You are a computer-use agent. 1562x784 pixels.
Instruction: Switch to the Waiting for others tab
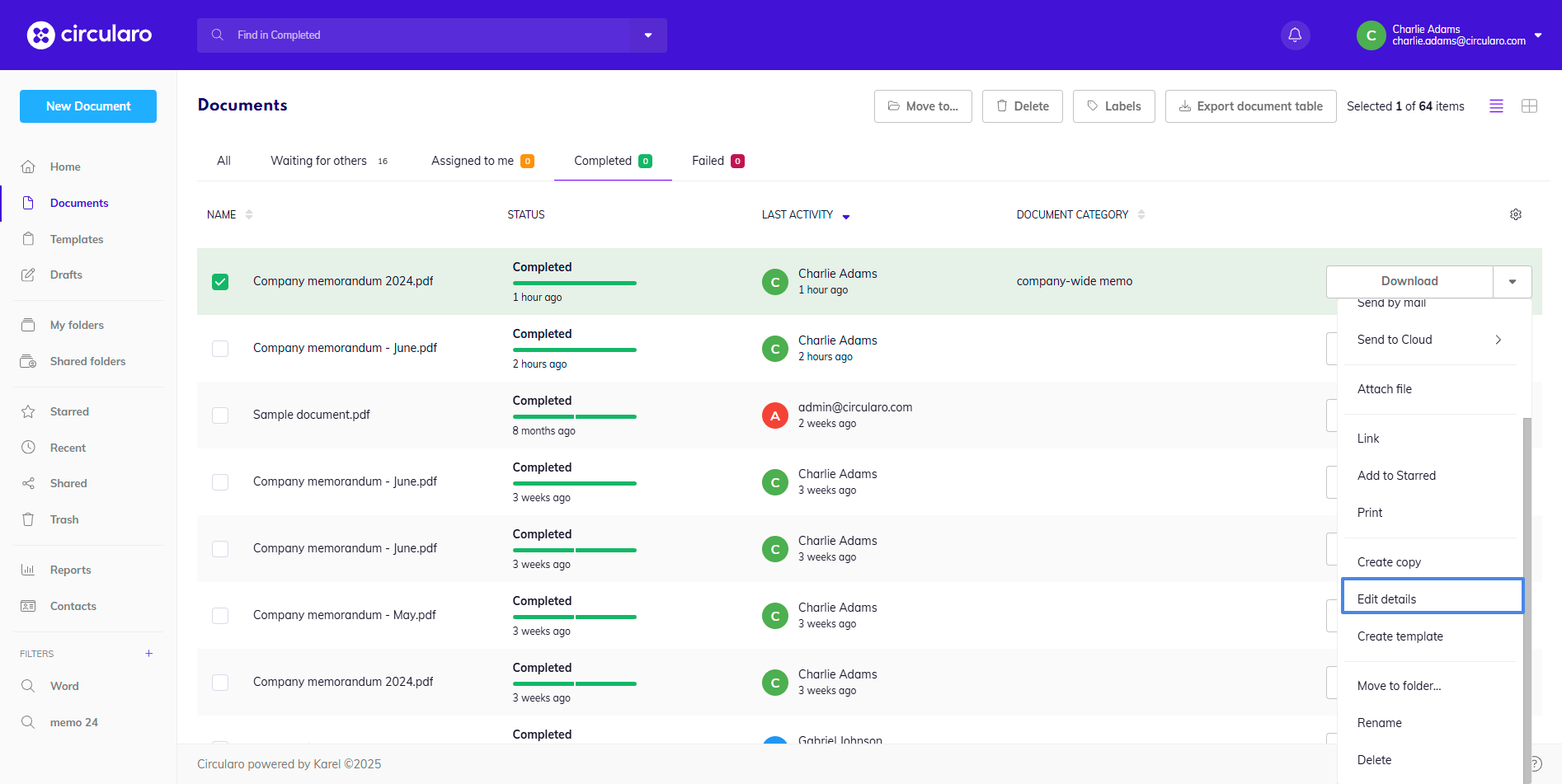[319, 160]
